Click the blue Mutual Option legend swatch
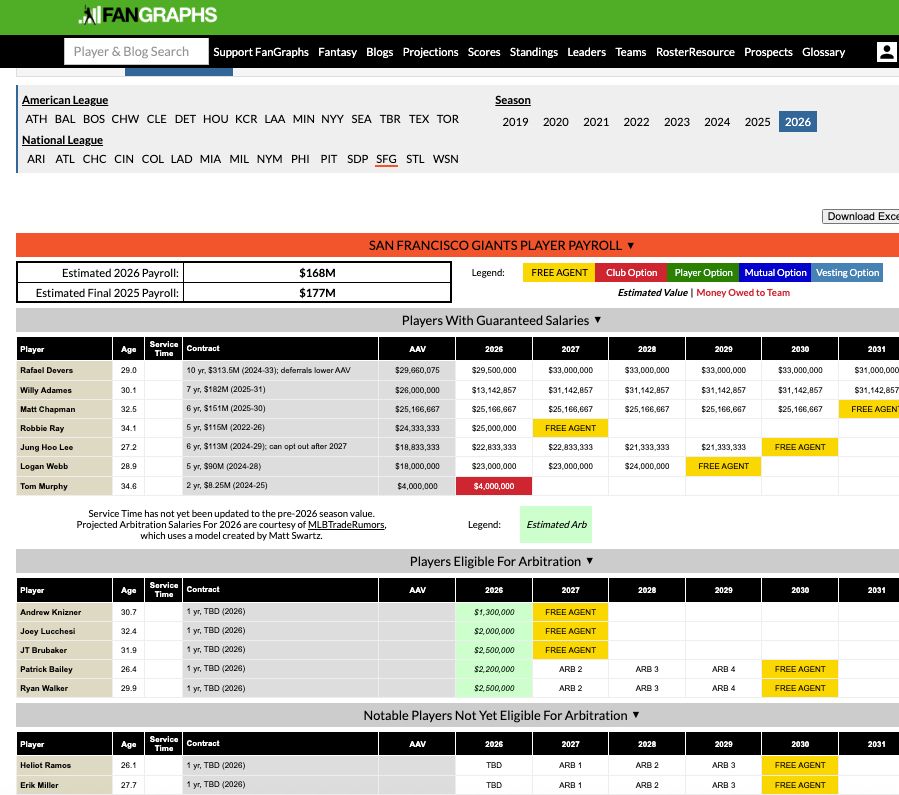Screen dimensions: 899x795 pos(775,273)
